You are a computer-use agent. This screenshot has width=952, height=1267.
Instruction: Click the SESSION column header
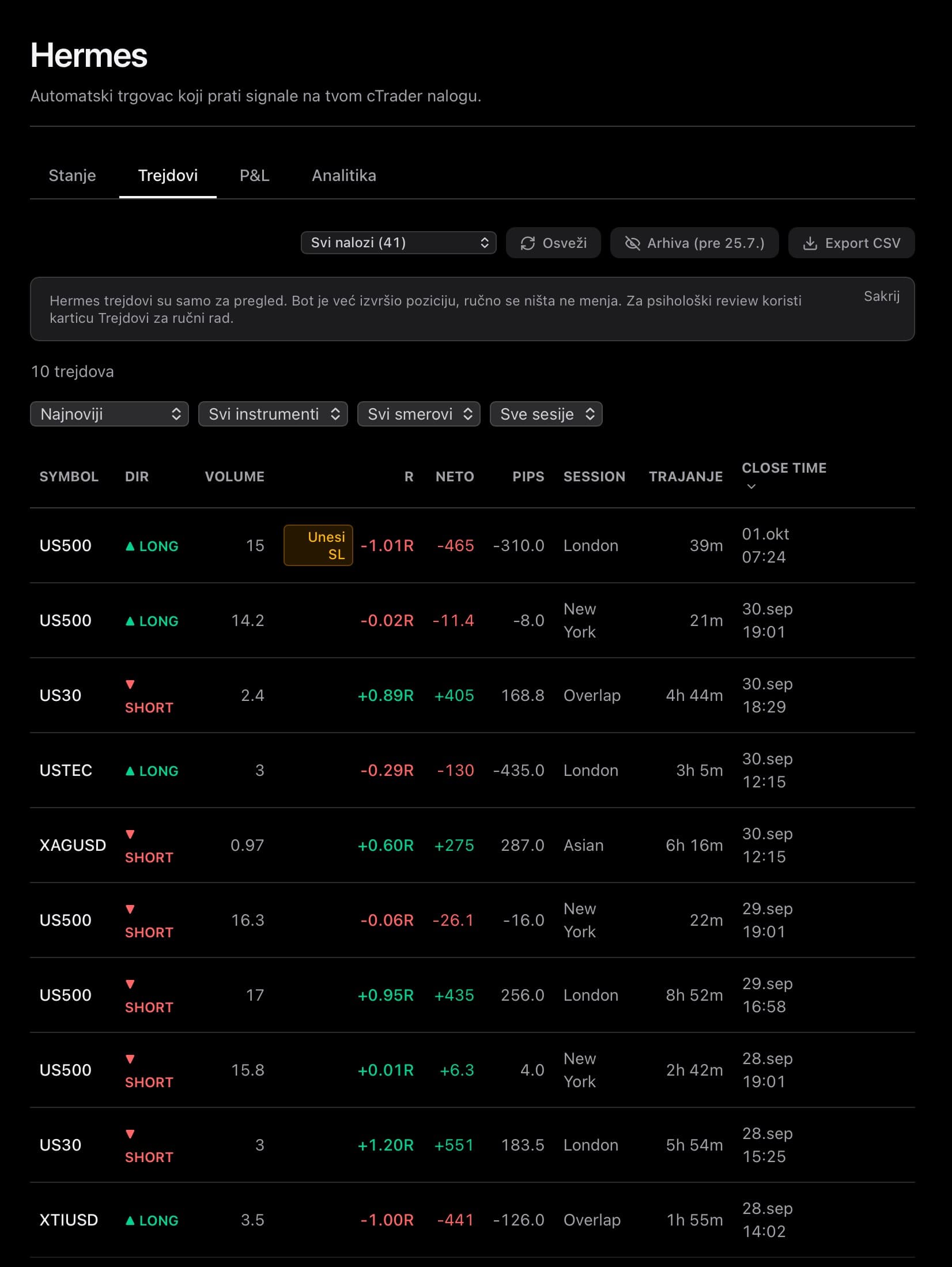pos(594,477)
